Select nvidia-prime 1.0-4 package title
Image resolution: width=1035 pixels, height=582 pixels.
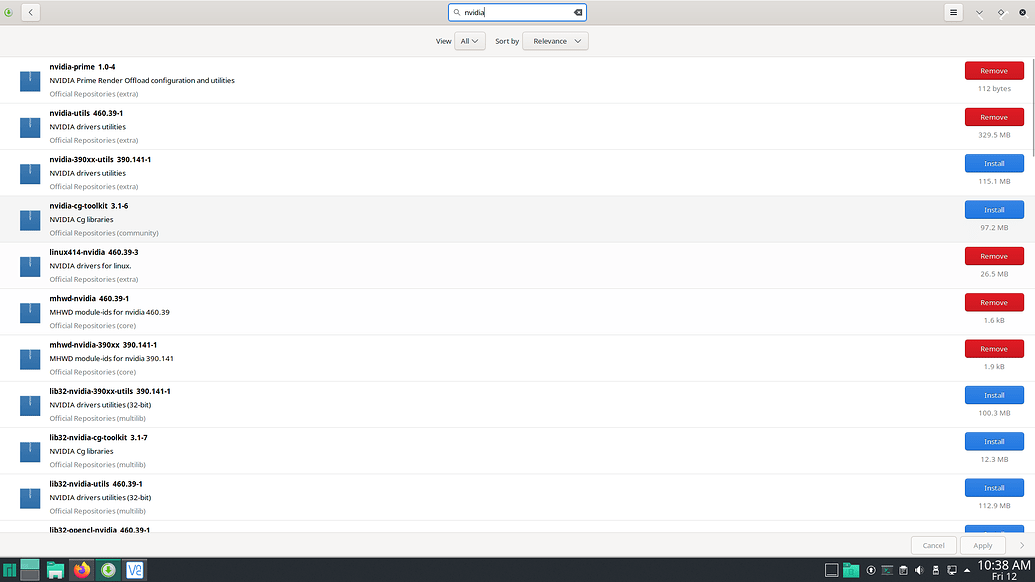click(82, 67)
